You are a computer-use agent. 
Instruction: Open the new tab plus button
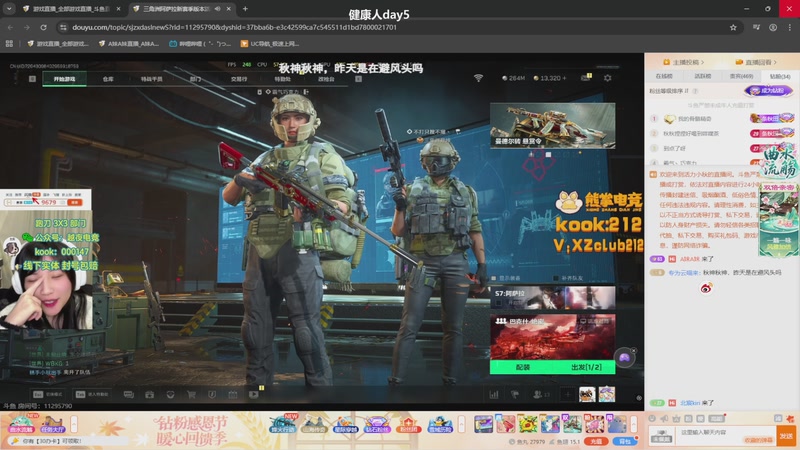click(245, 9)
